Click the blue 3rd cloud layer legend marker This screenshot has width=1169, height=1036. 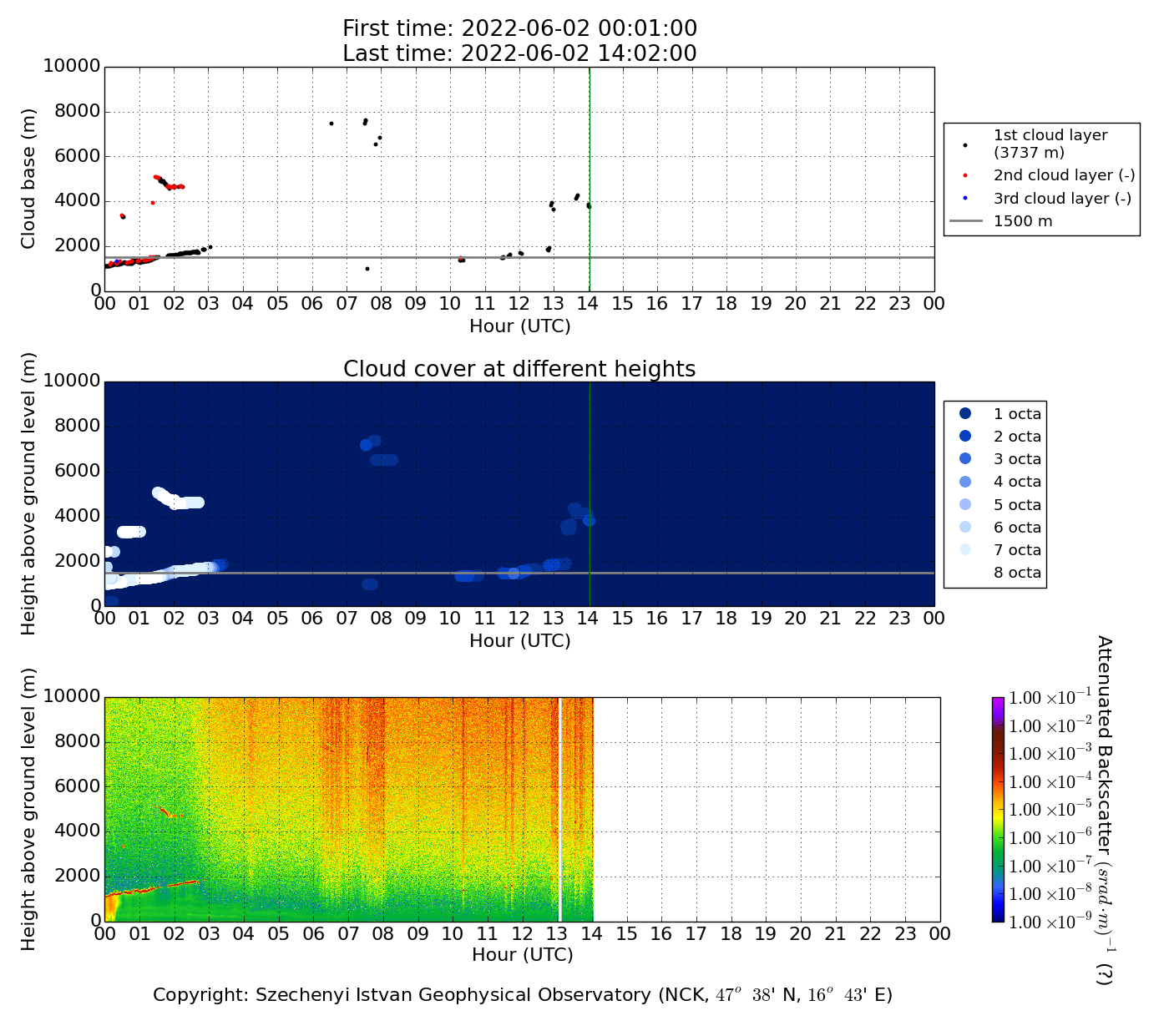tap(965, 198)
